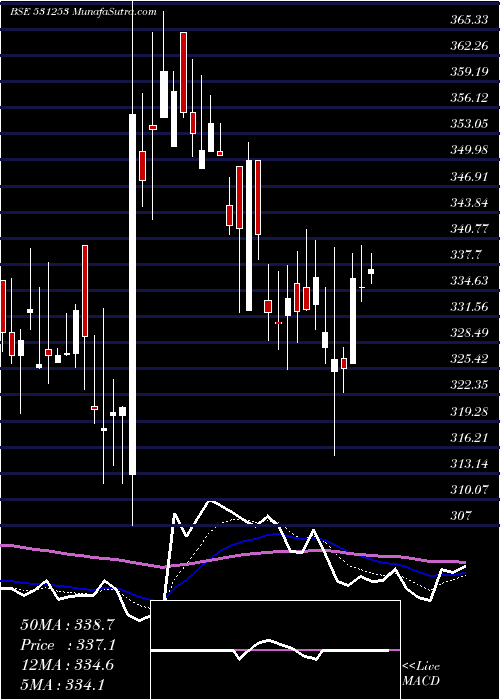The width and height of the screenshot is (500, 700).
Task: Click the 362.26 price axis label
Action: coord(470,46)
